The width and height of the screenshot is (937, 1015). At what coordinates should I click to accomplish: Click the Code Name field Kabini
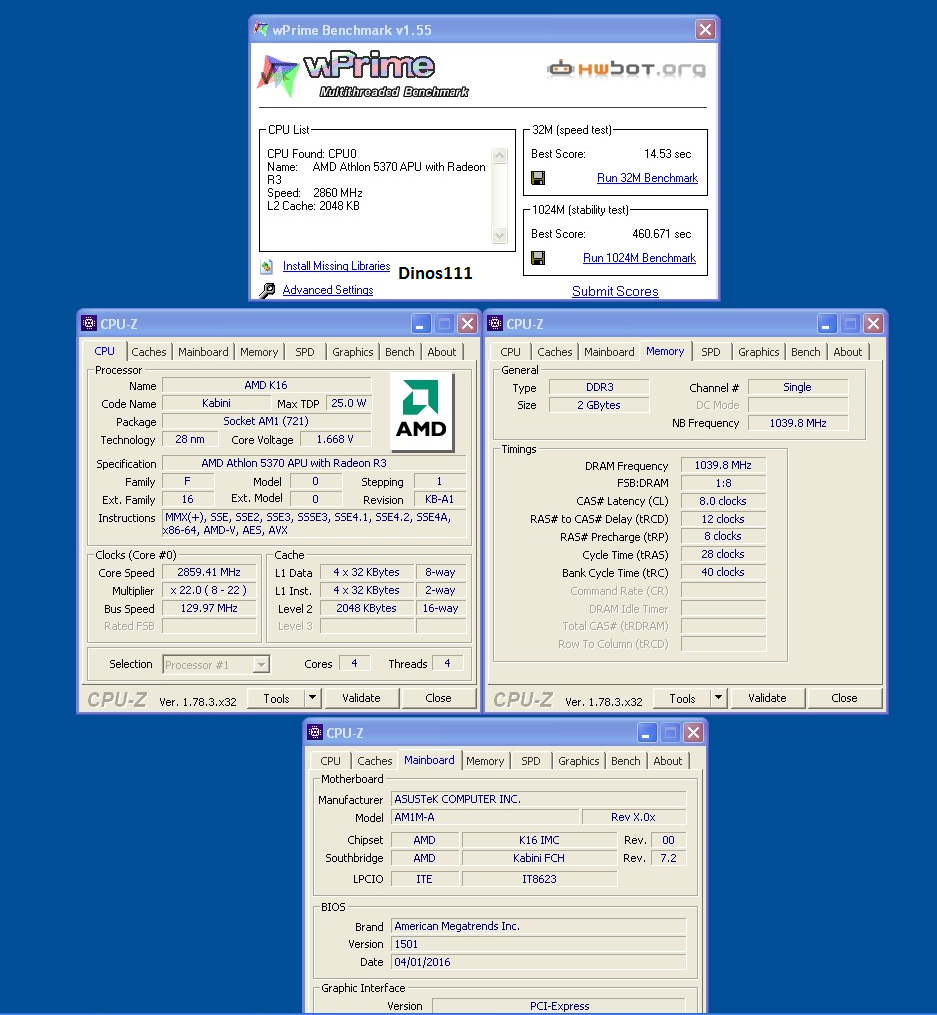[x=216, y=403]
